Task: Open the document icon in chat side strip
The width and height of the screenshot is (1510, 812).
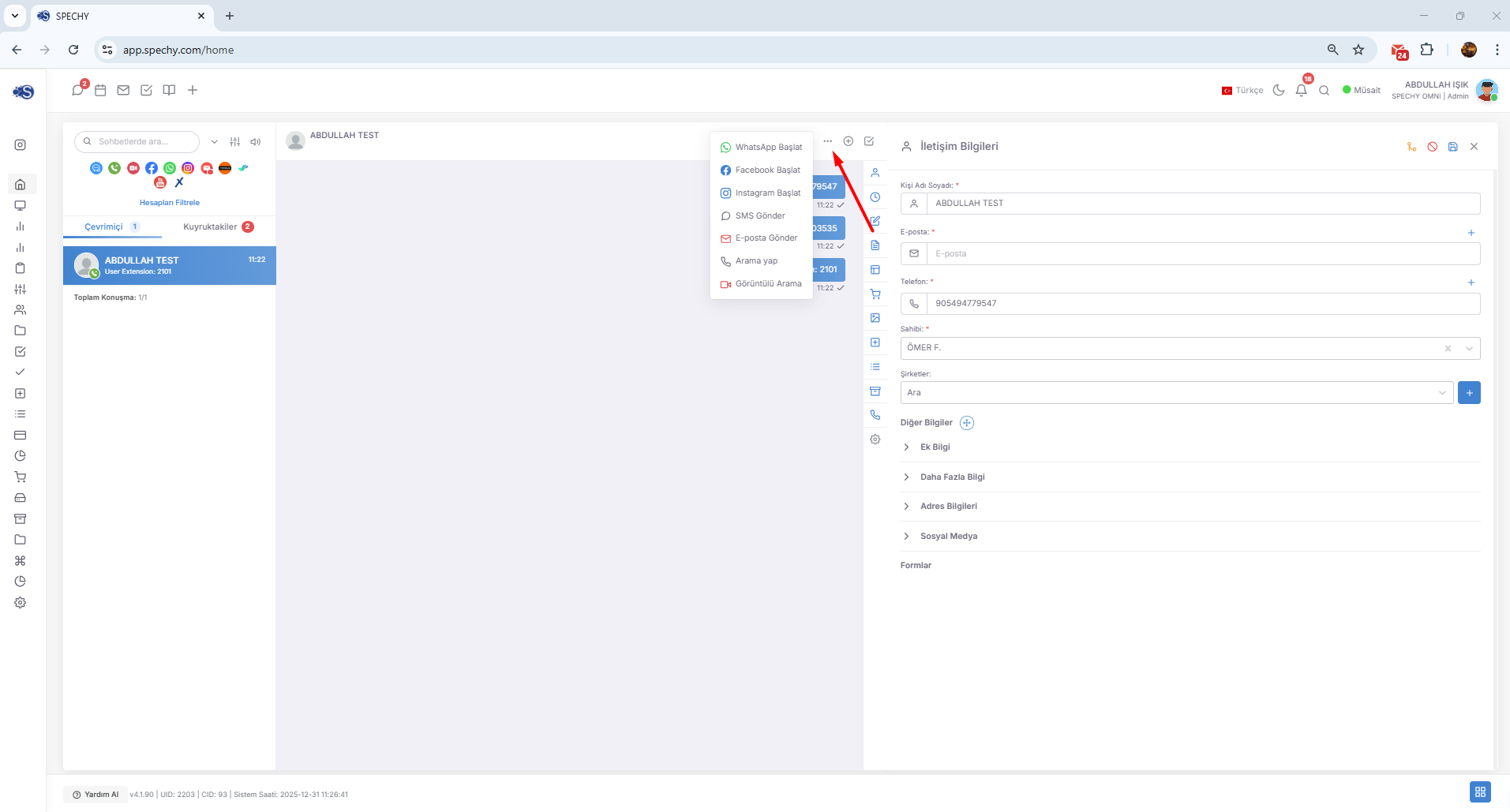Action: [x=875, y=245]
